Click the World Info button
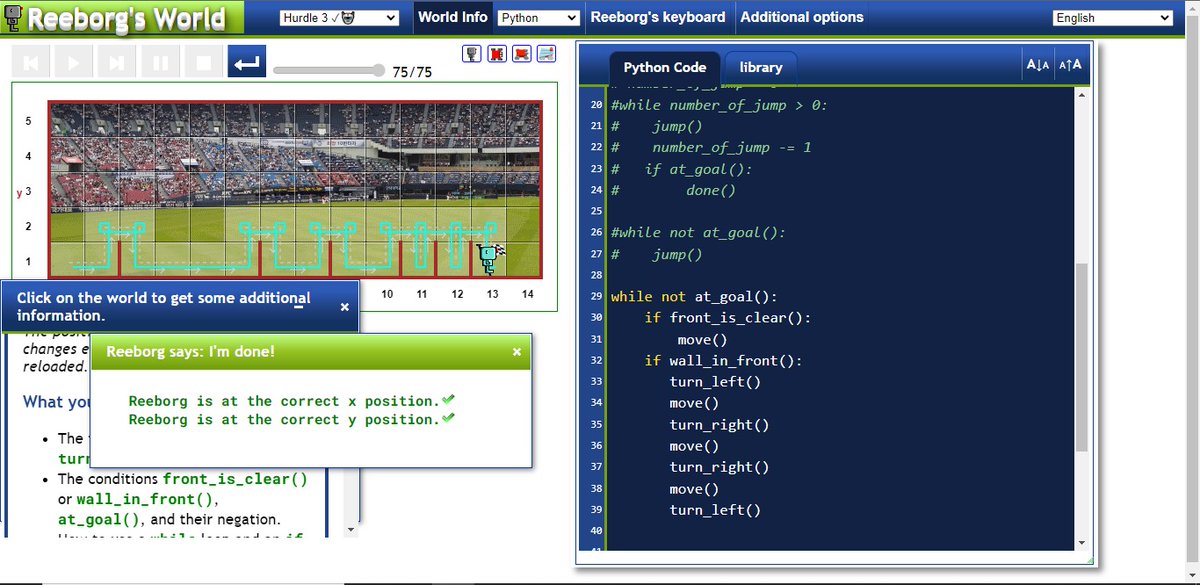The image size is (1200, 585). [x=452, y=17]
